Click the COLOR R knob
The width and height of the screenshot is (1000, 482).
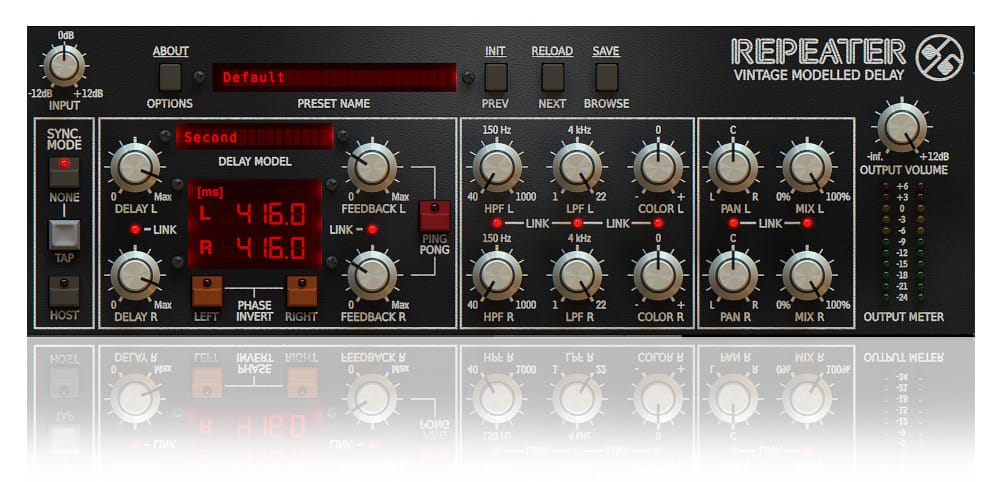[x=658, y=275]
